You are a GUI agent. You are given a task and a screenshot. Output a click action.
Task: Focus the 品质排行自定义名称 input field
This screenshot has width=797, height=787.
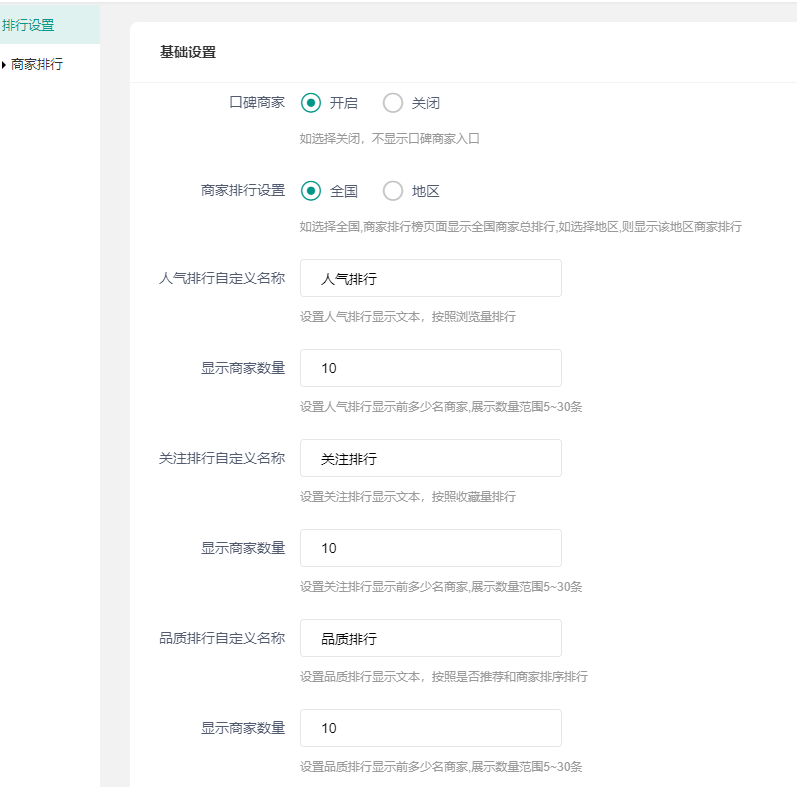coord(431,638)
